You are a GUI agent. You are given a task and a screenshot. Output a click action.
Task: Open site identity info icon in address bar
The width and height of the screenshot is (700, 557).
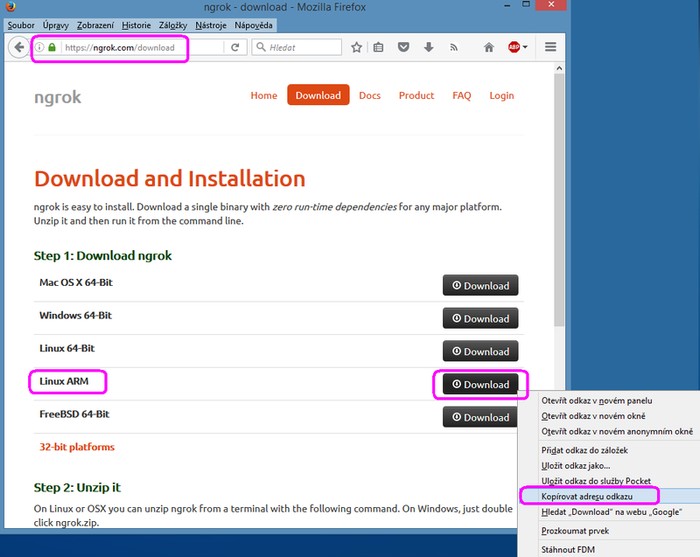click(39, 47)
